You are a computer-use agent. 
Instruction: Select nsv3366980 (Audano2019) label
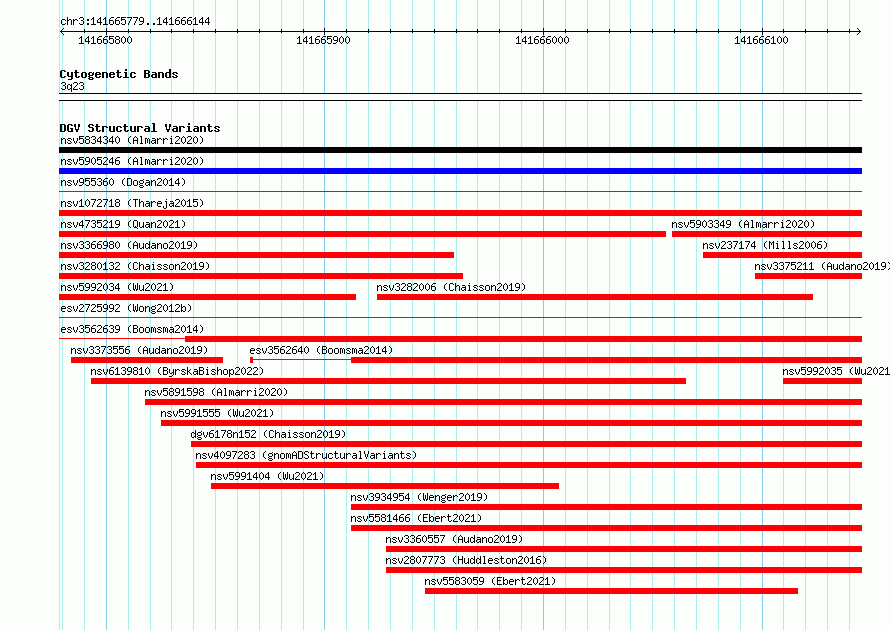pyautogui.click(x=129, y=245)
